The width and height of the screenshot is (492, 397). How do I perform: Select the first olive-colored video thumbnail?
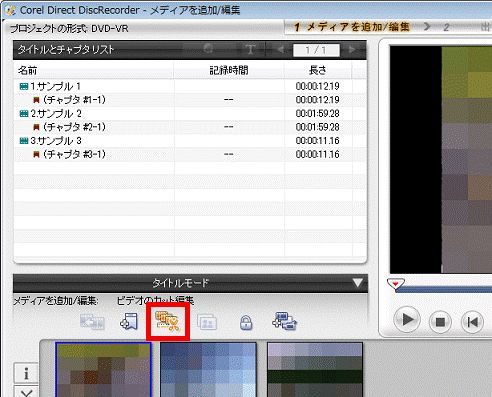(103, 370)
